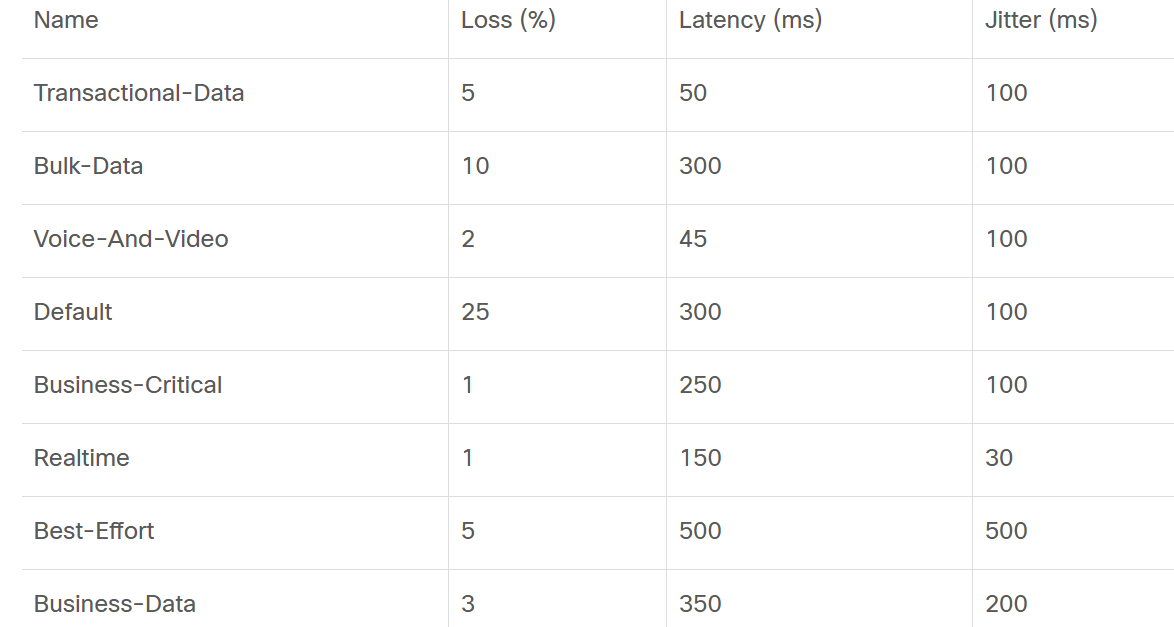Image resolution: width=1174 pixels, height=627 pixels.
Task: Click Realtime's jitter value 30
Action: click(x=999, y=458)
